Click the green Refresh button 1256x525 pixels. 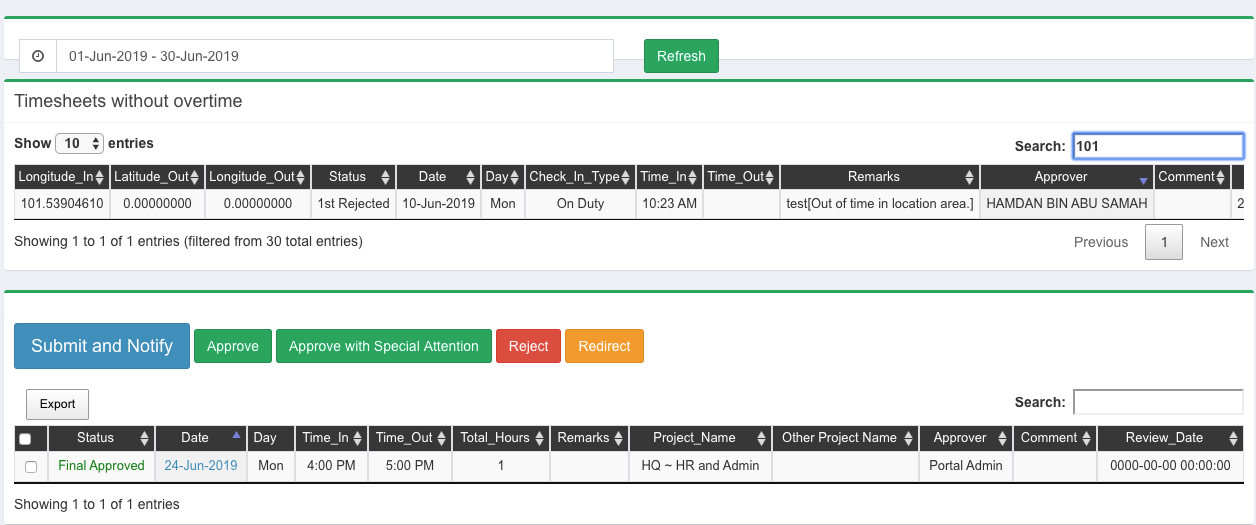pyautogui.click(x=681, y=56)
